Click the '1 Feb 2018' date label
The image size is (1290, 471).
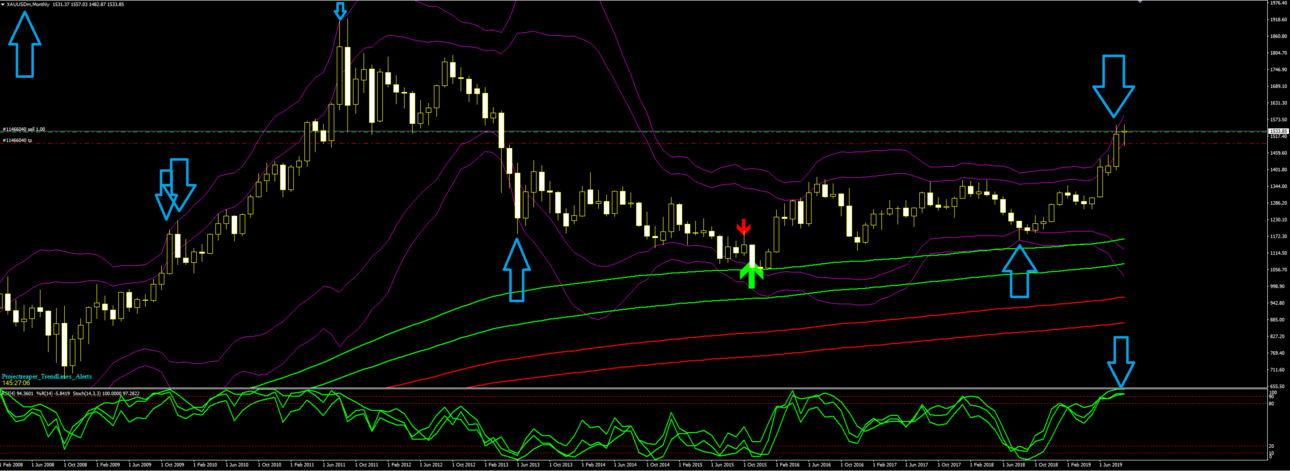(984, 464)
